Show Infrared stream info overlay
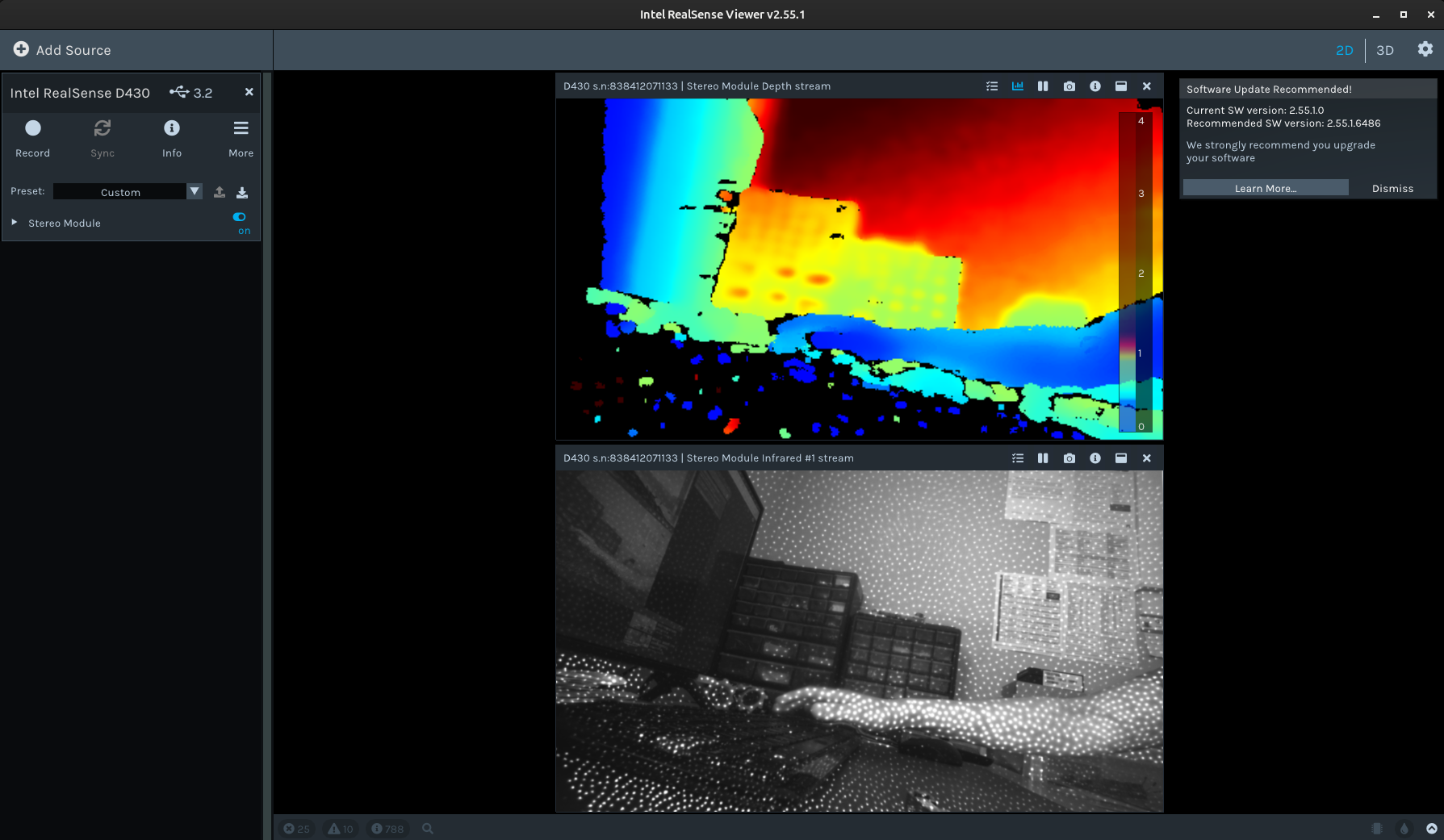The width and height of the screenshot is (1444, 840). pyautogui.click(x=1095, y=458)
